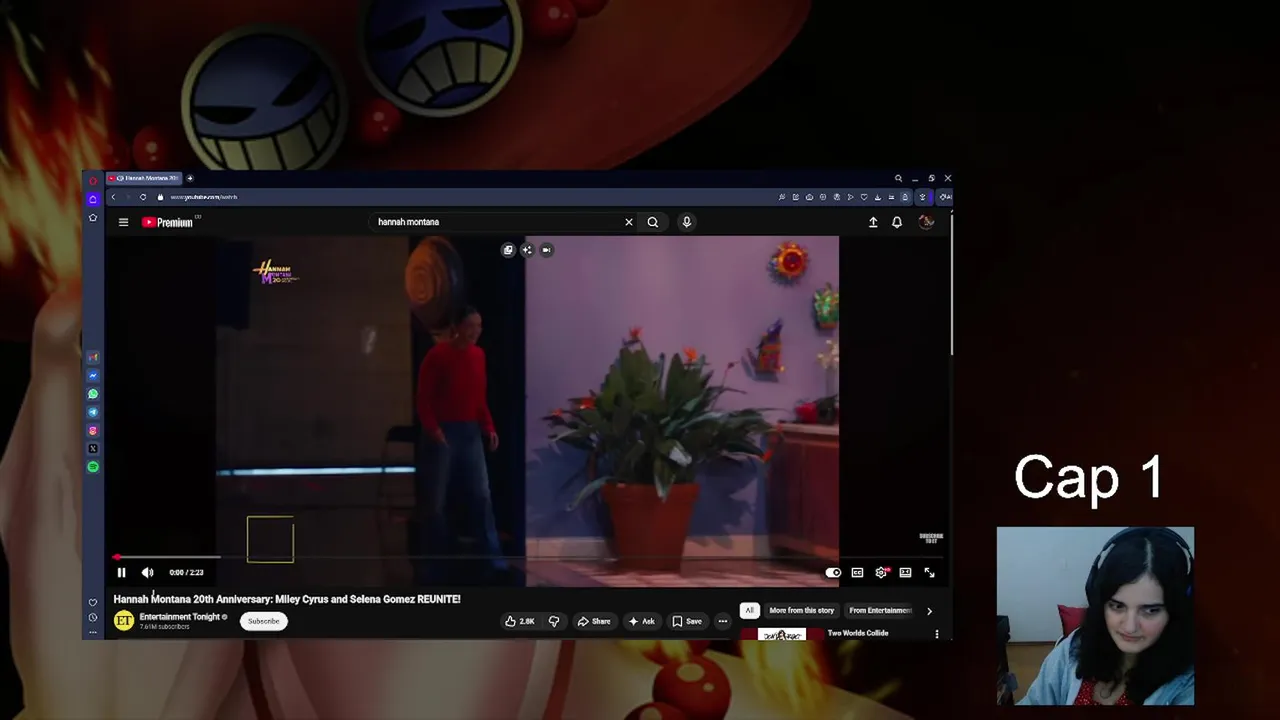Open Instagram in browser sidebar
Viewport: 1280px width, 720px height.
point(93,431)
